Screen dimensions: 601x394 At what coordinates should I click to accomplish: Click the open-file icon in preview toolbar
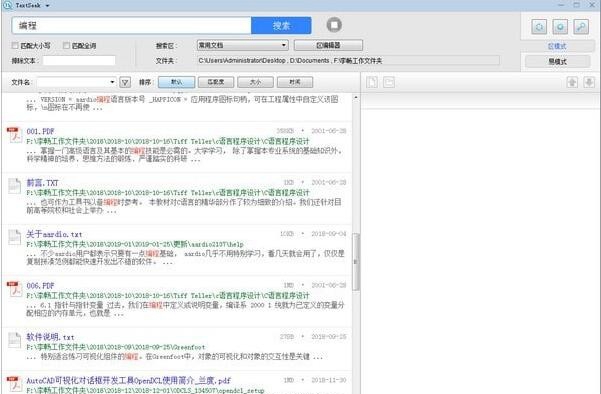(x=372, y=82)
